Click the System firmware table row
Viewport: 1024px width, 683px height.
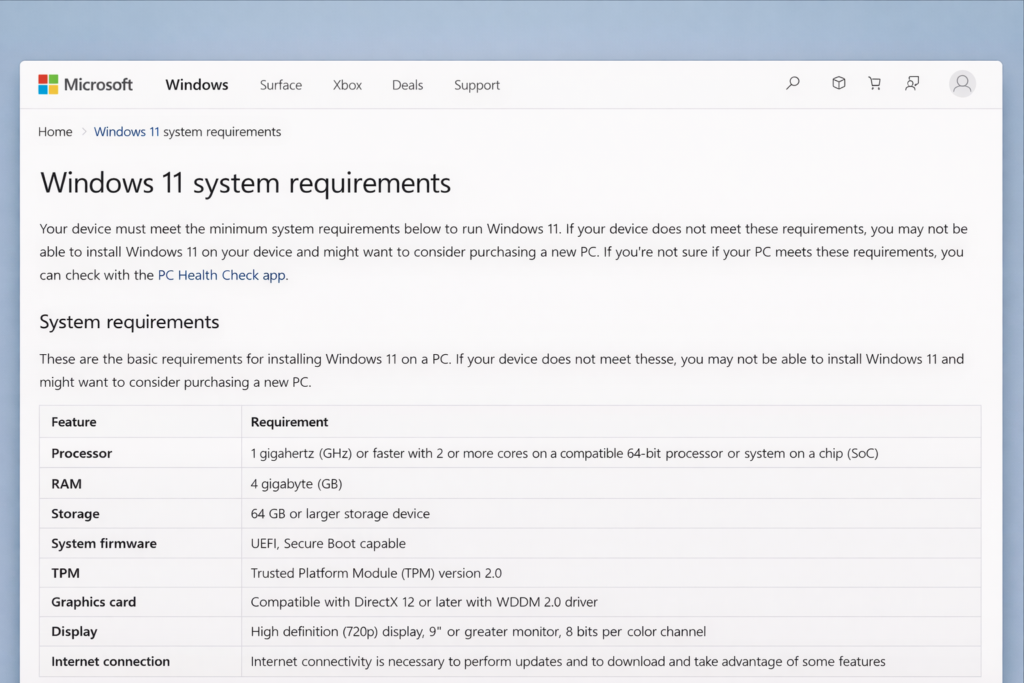(x=104, y=543)
